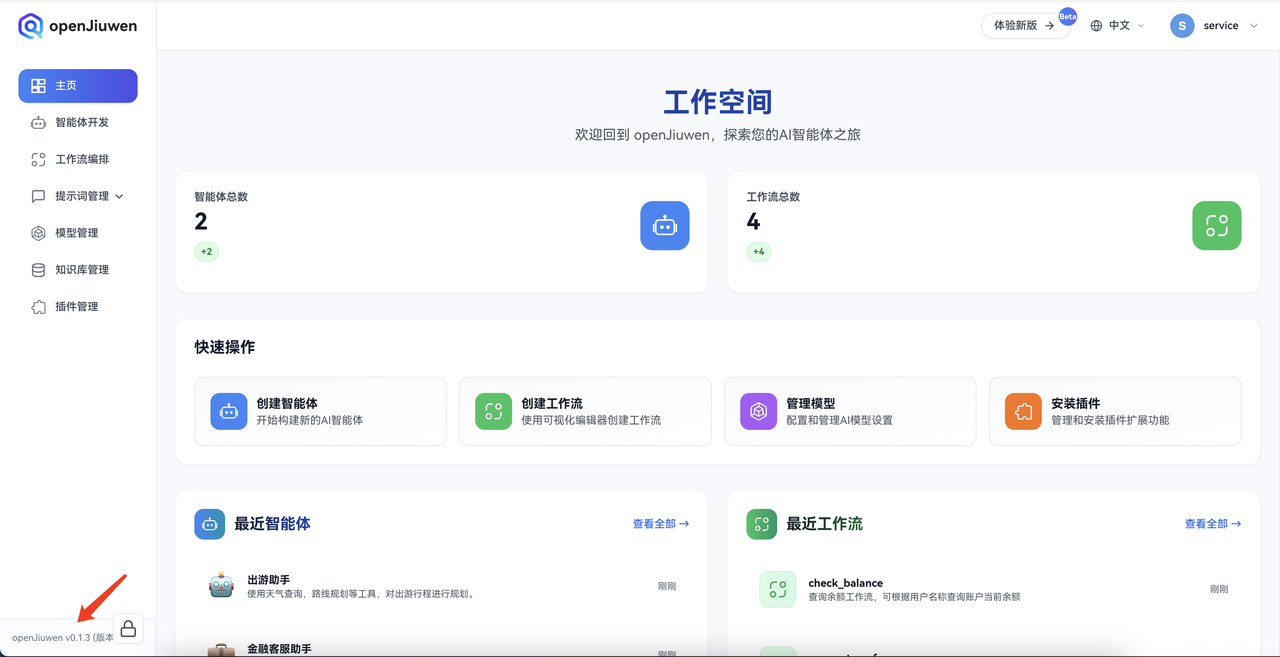Click 查看全部 link in 最近智能体
1280x657 pixels.
661,524
